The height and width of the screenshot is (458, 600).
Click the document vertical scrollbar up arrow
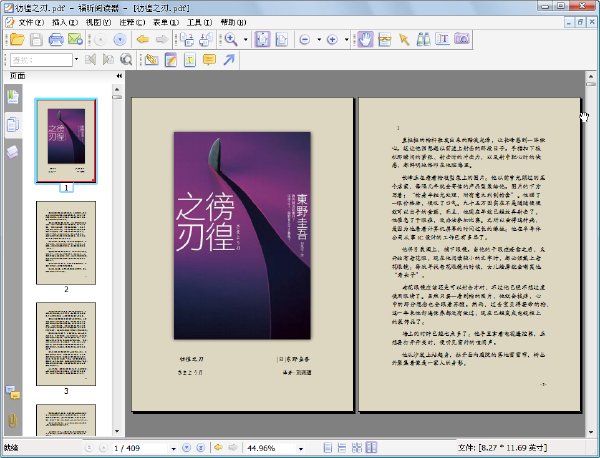click(590, 76)
